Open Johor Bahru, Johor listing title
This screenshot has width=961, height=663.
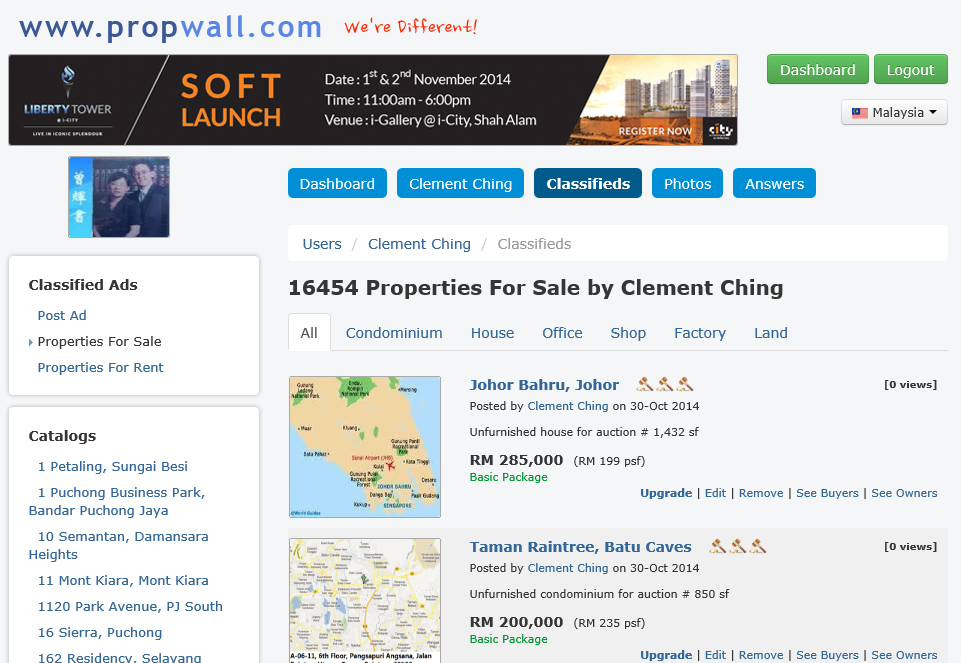544,385
